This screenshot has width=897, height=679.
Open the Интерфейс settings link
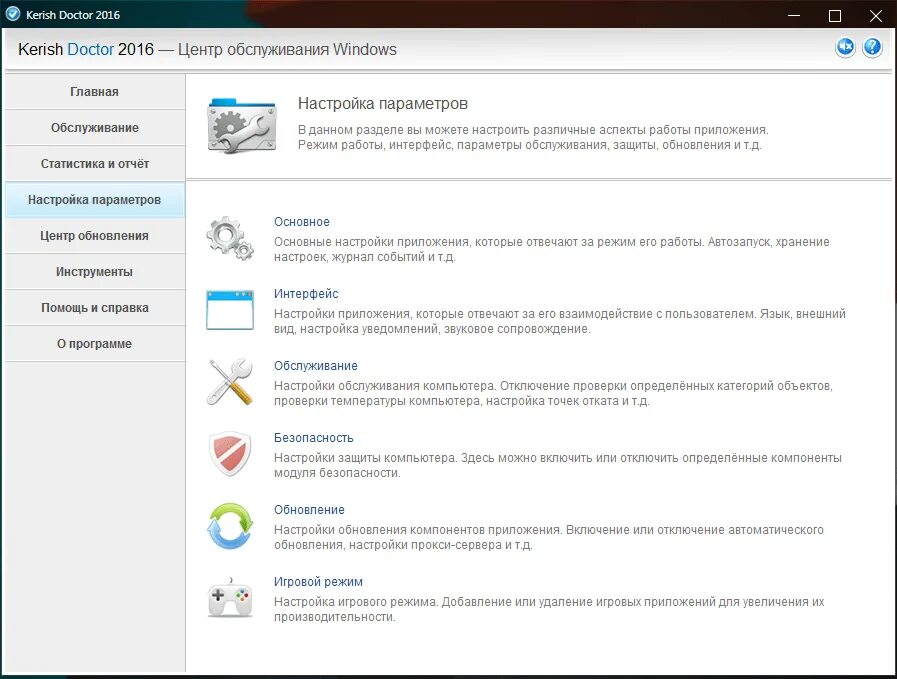(x=306, y=294)
